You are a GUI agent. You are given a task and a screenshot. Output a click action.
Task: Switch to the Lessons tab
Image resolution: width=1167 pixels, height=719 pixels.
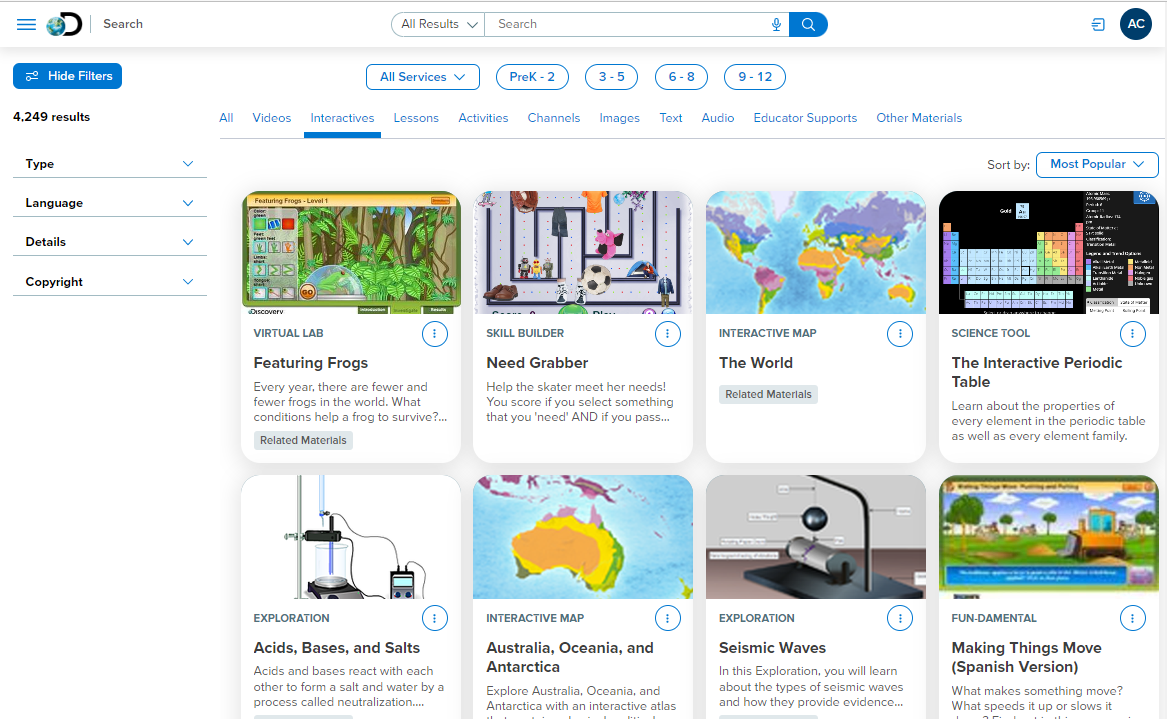click(x=416, y=118)
